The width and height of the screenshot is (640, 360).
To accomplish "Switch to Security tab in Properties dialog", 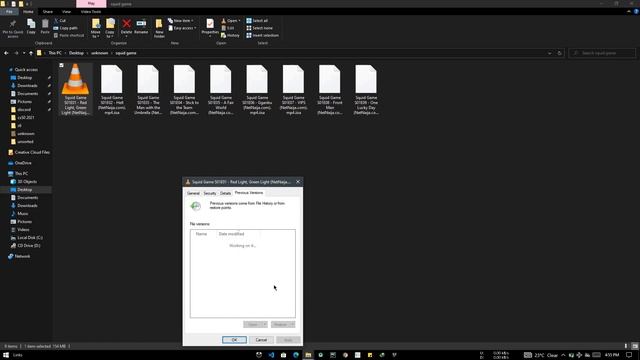I will point(210,193).
